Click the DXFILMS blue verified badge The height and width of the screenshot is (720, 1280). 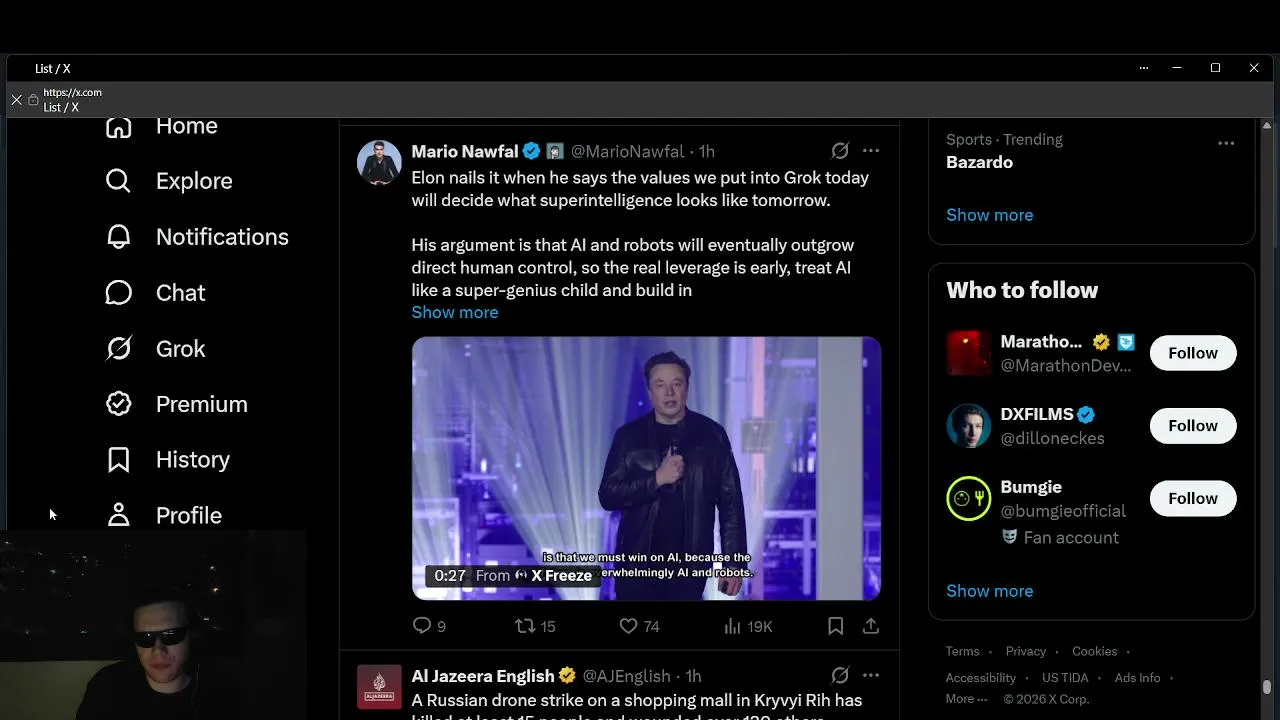(1087, 414)
